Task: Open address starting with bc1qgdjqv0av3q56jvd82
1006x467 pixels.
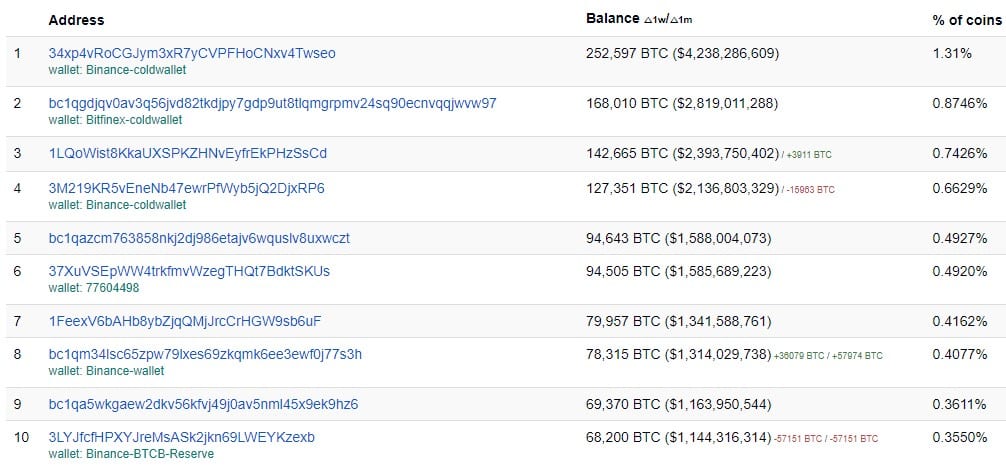Action: 273,103
